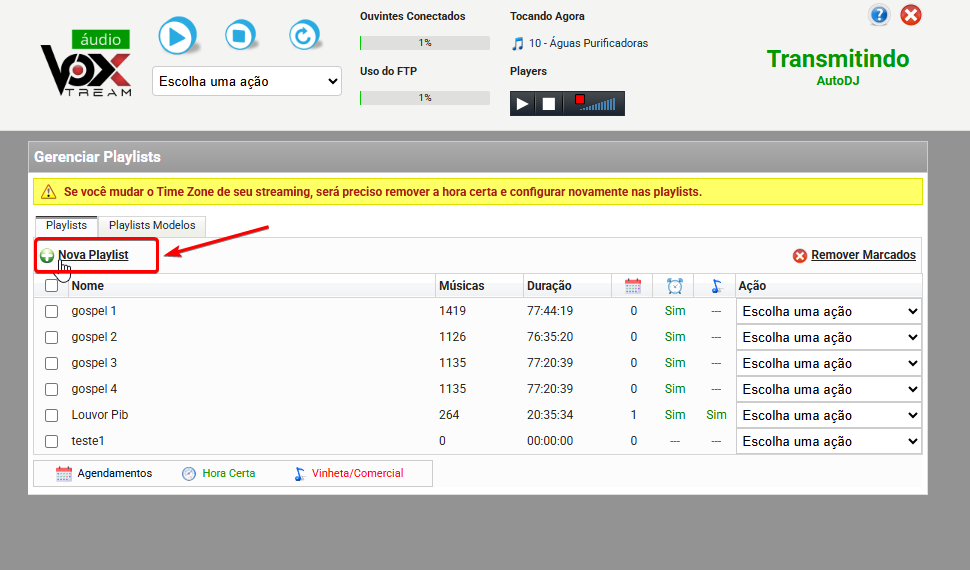Screen dimensions: 970x570
Task: Click the blue stop streaming icon
Action: (x=239, y=37)
